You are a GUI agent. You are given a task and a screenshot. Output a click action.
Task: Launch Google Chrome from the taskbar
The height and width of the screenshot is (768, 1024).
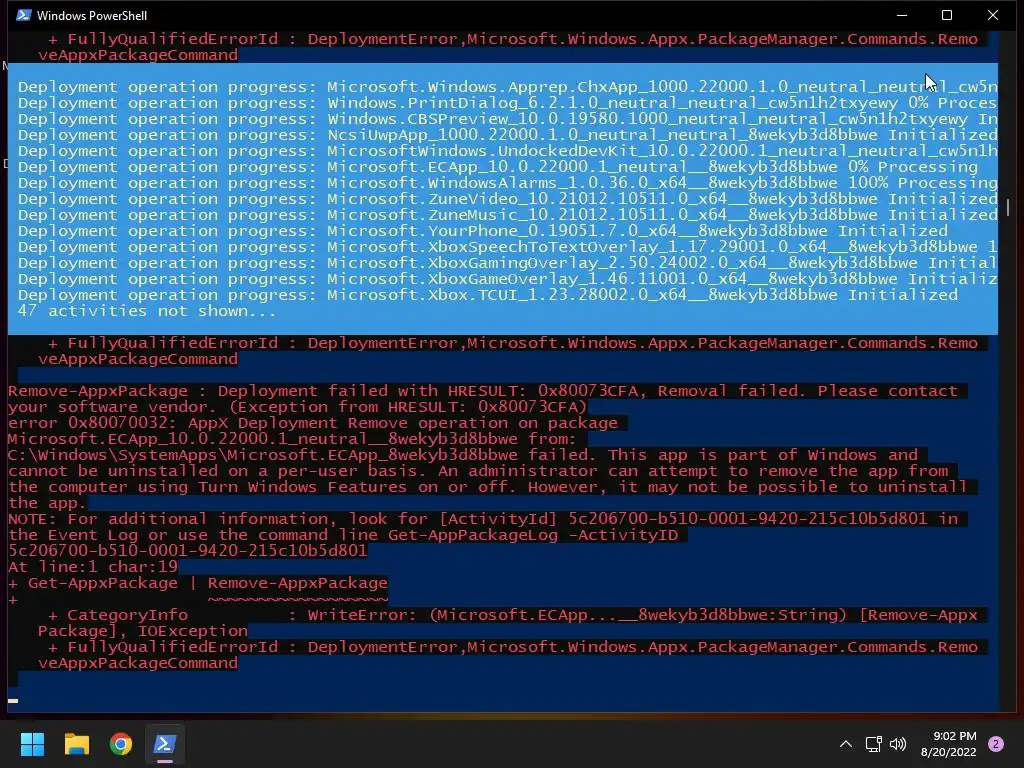tap(121, 744)
